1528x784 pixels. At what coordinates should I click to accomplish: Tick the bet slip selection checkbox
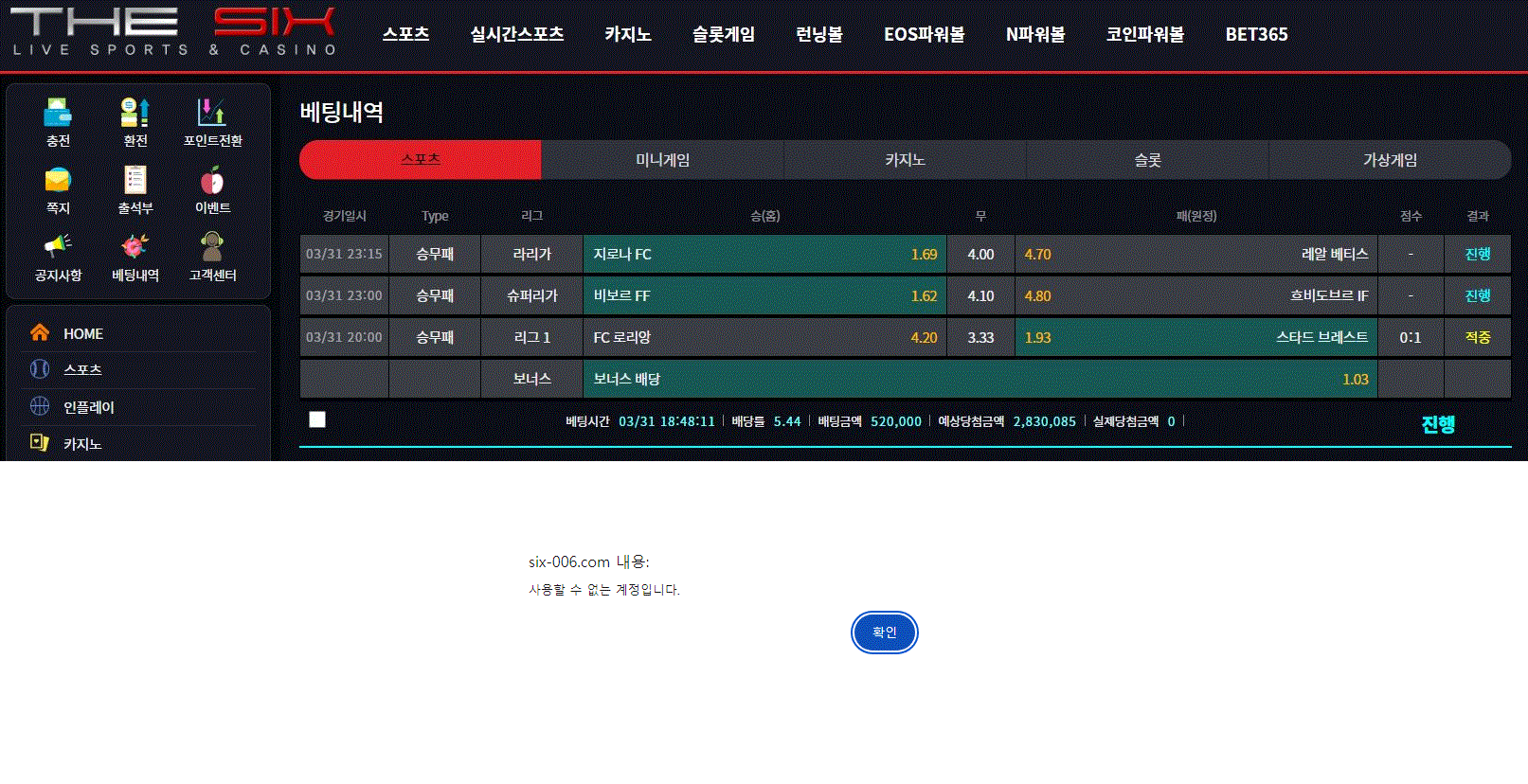coord(317,419)
